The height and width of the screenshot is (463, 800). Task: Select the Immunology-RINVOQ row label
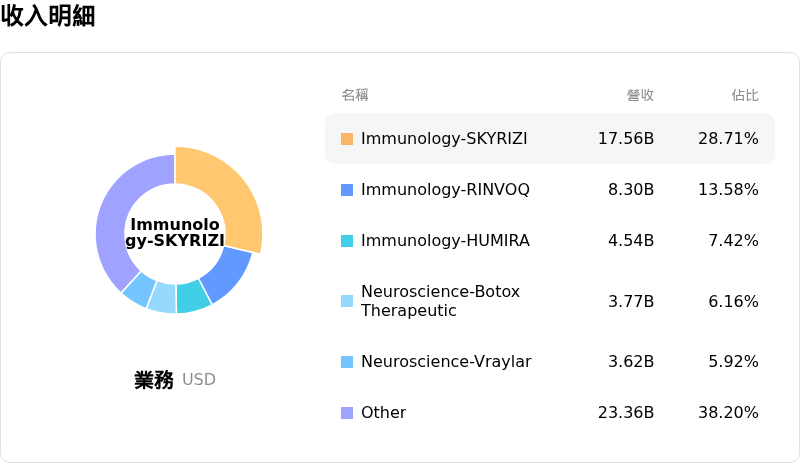coord(445,190)
